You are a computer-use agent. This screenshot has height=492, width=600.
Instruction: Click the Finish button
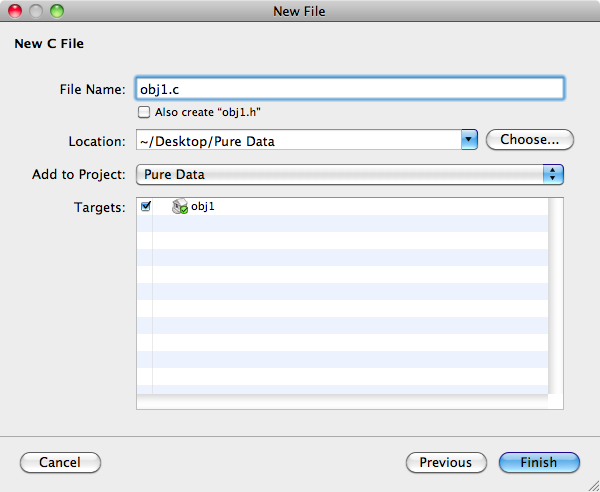(539, 463)
